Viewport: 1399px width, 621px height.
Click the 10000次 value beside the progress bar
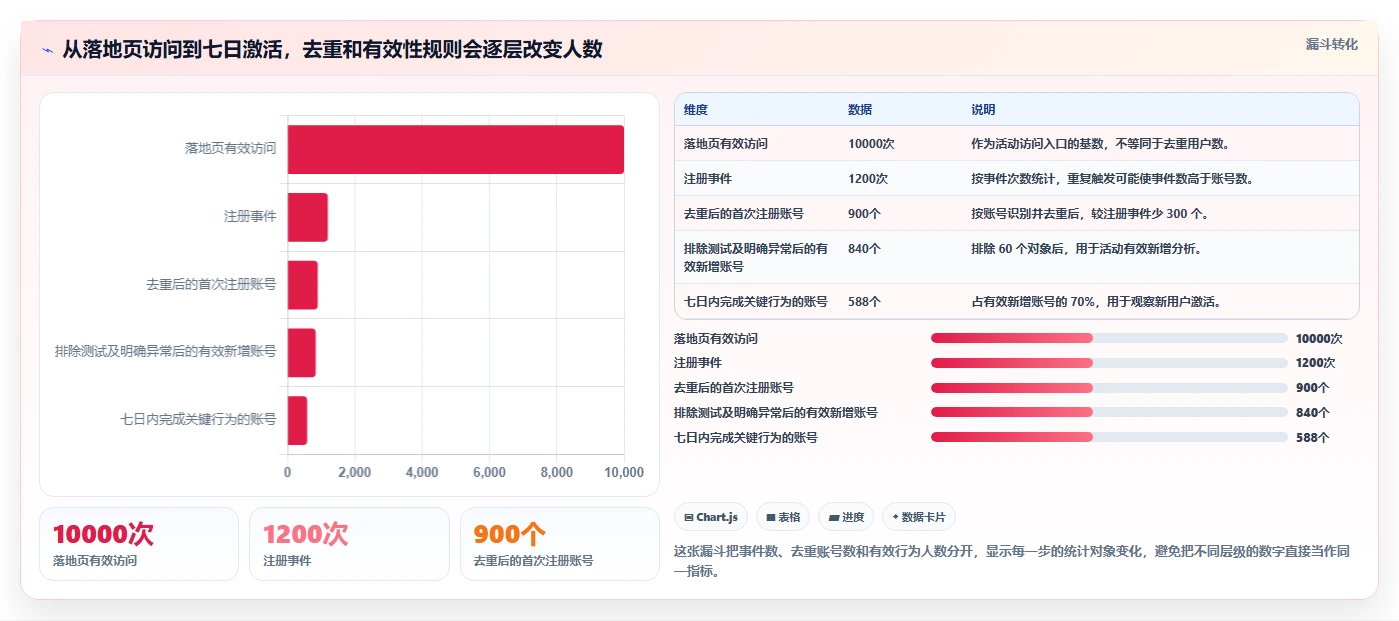1319,339
